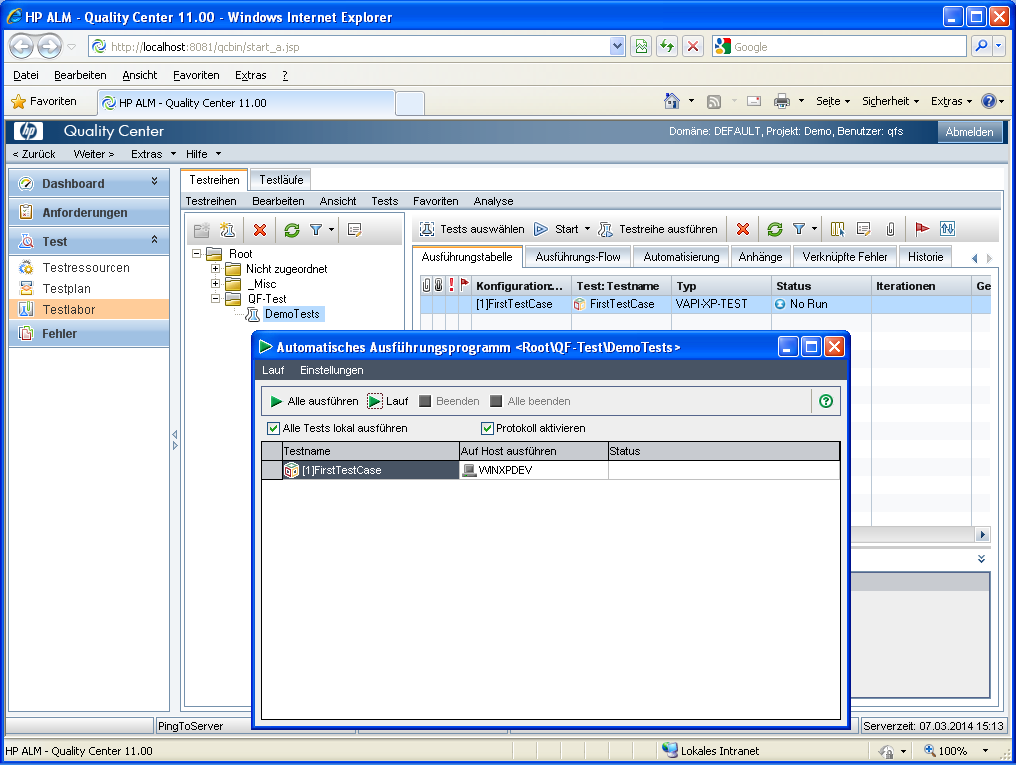The width and height of the screenshot is (1016, 765).
Task: Open the IE Seite dropdown menu
Action: pos(833,101)
